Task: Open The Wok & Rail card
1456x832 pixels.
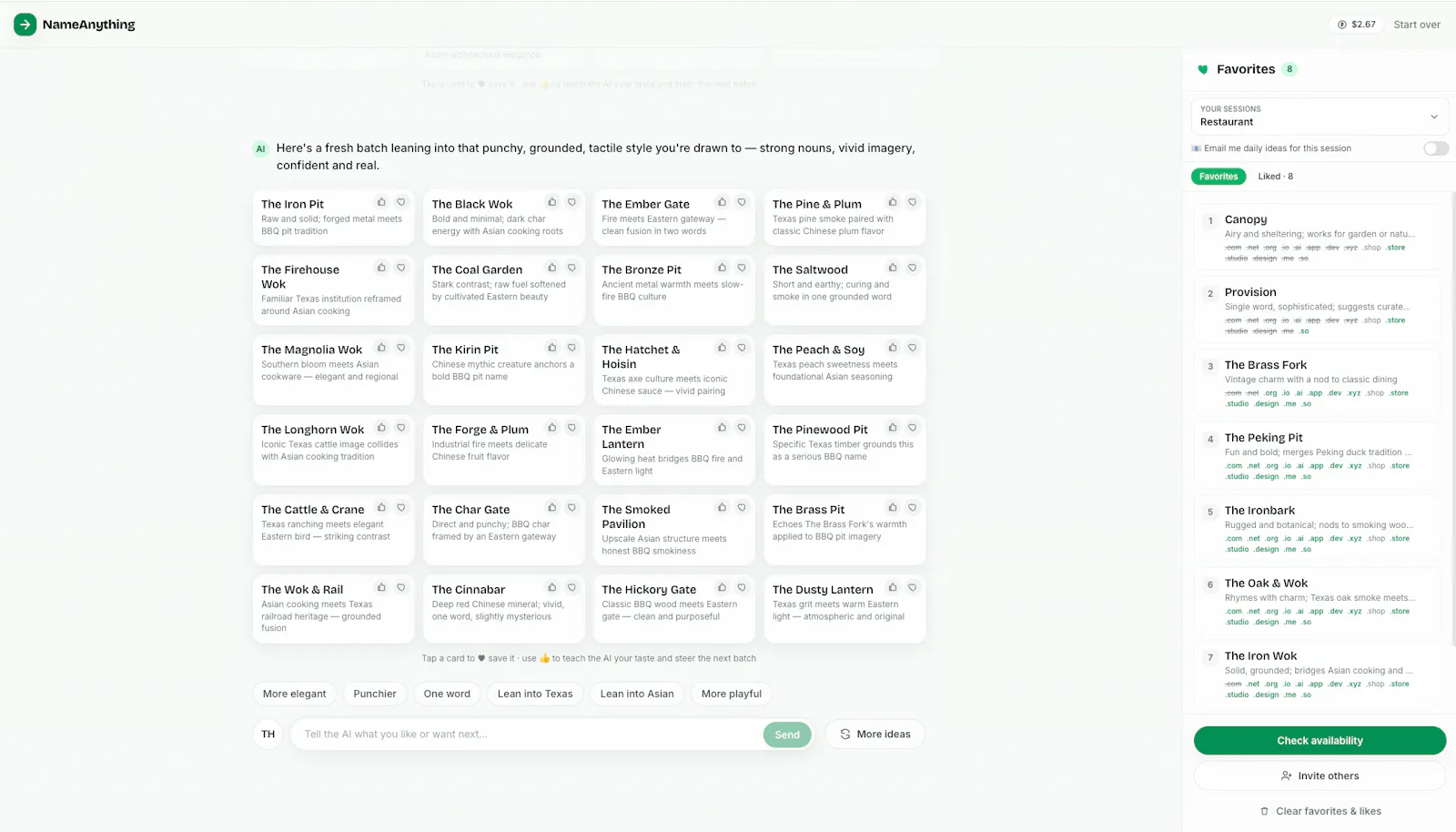Action: [333, 609]
